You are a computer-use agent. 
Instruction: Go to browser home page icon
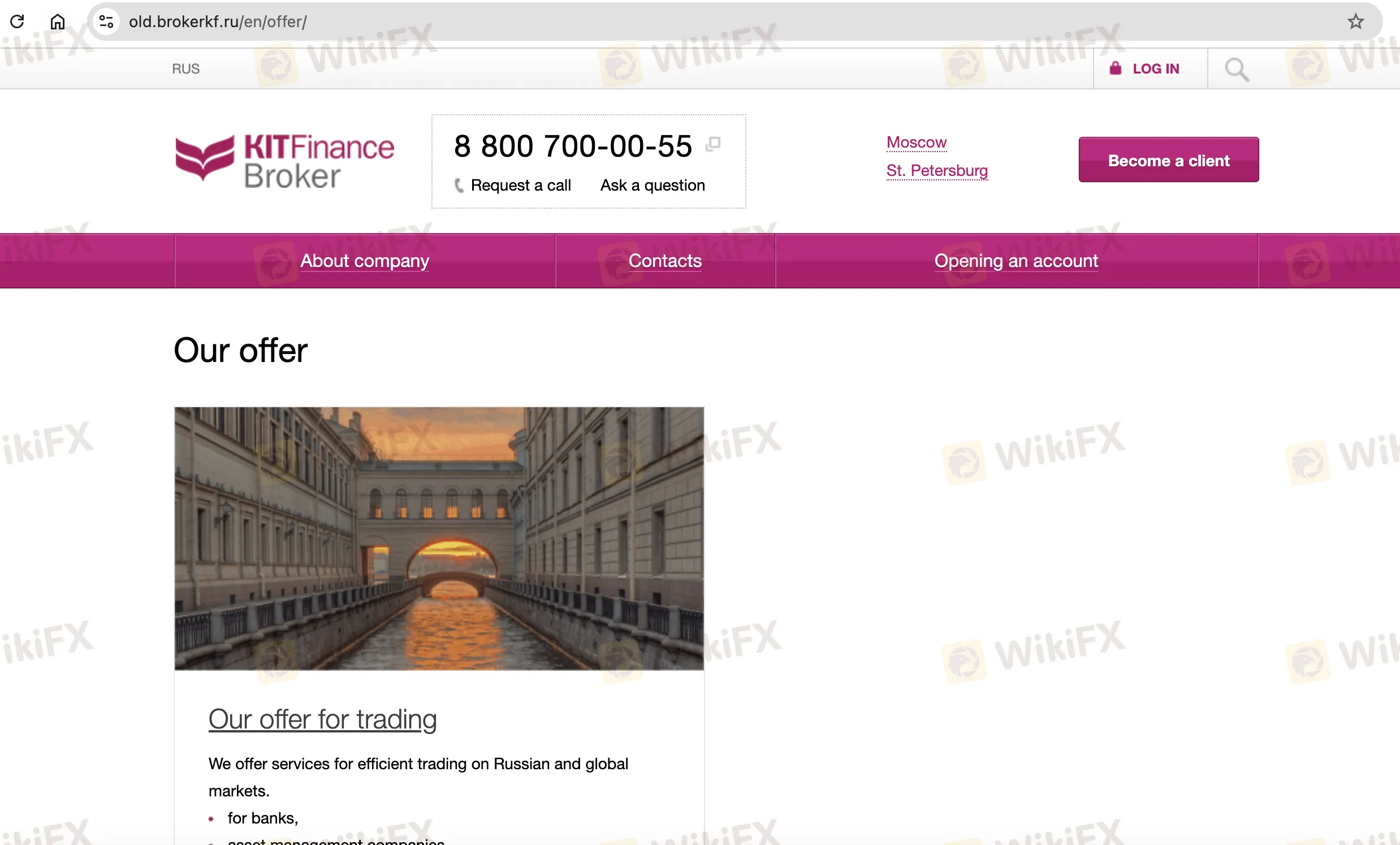tap(57, 21)
